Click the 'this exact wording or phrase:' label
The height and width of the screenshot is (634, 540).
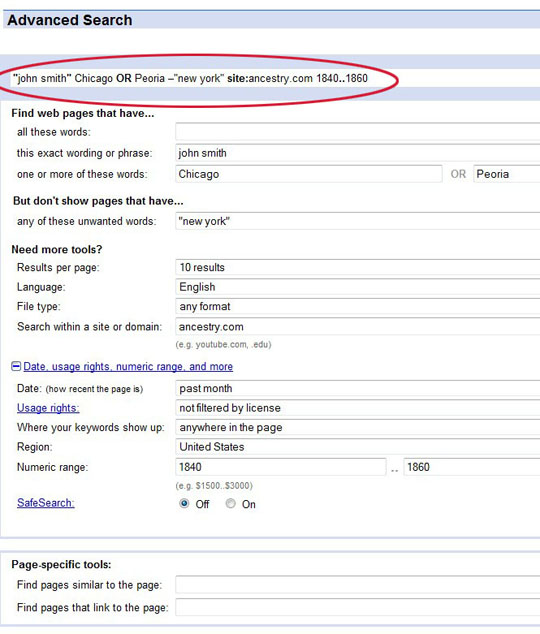click(x=84, y=153)
